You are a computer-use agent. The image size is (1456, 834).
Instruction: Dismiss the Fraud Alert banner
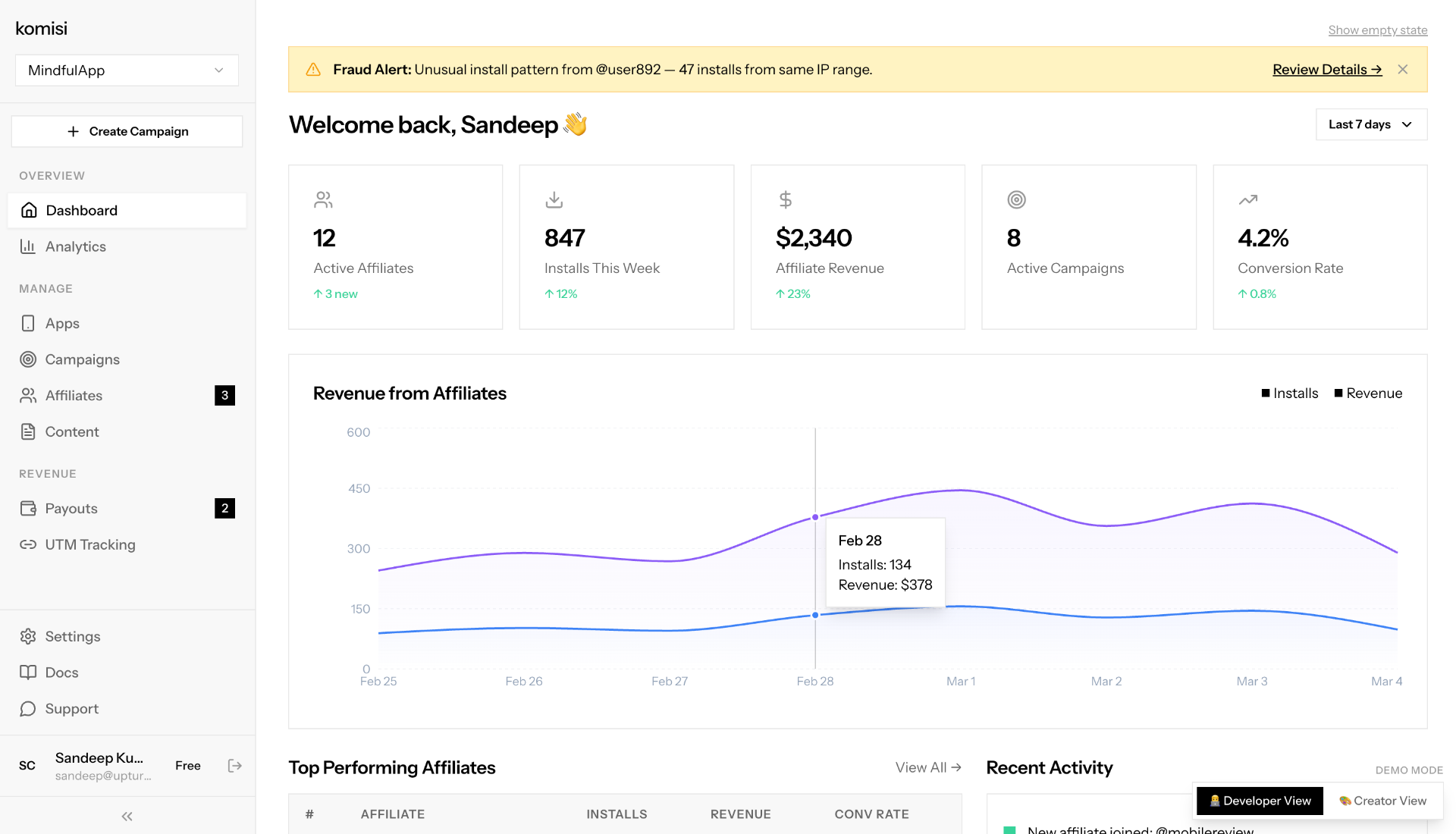(1403, 69)
